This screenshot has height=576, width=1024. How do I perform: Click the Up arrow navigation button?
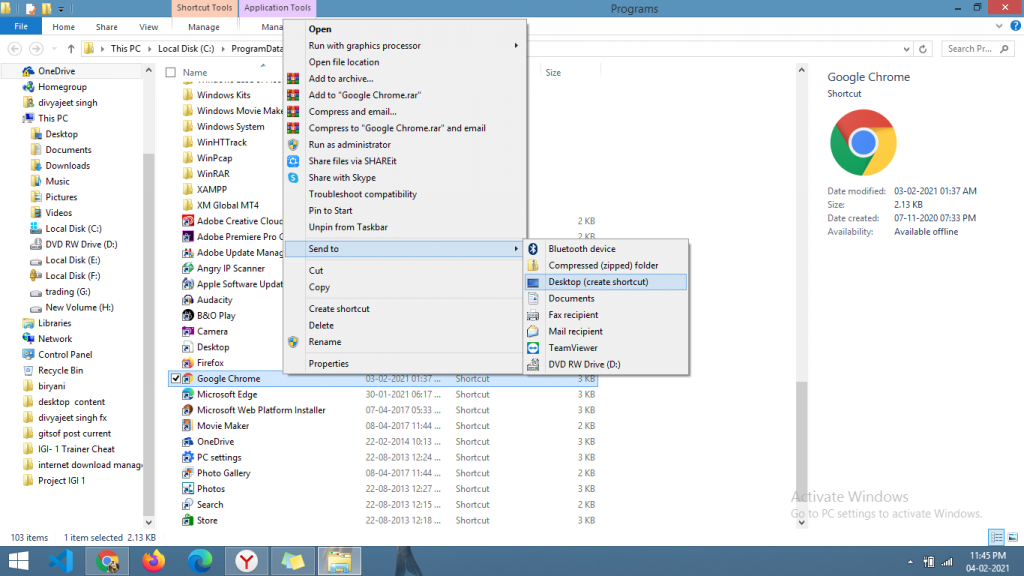(71, 49)
